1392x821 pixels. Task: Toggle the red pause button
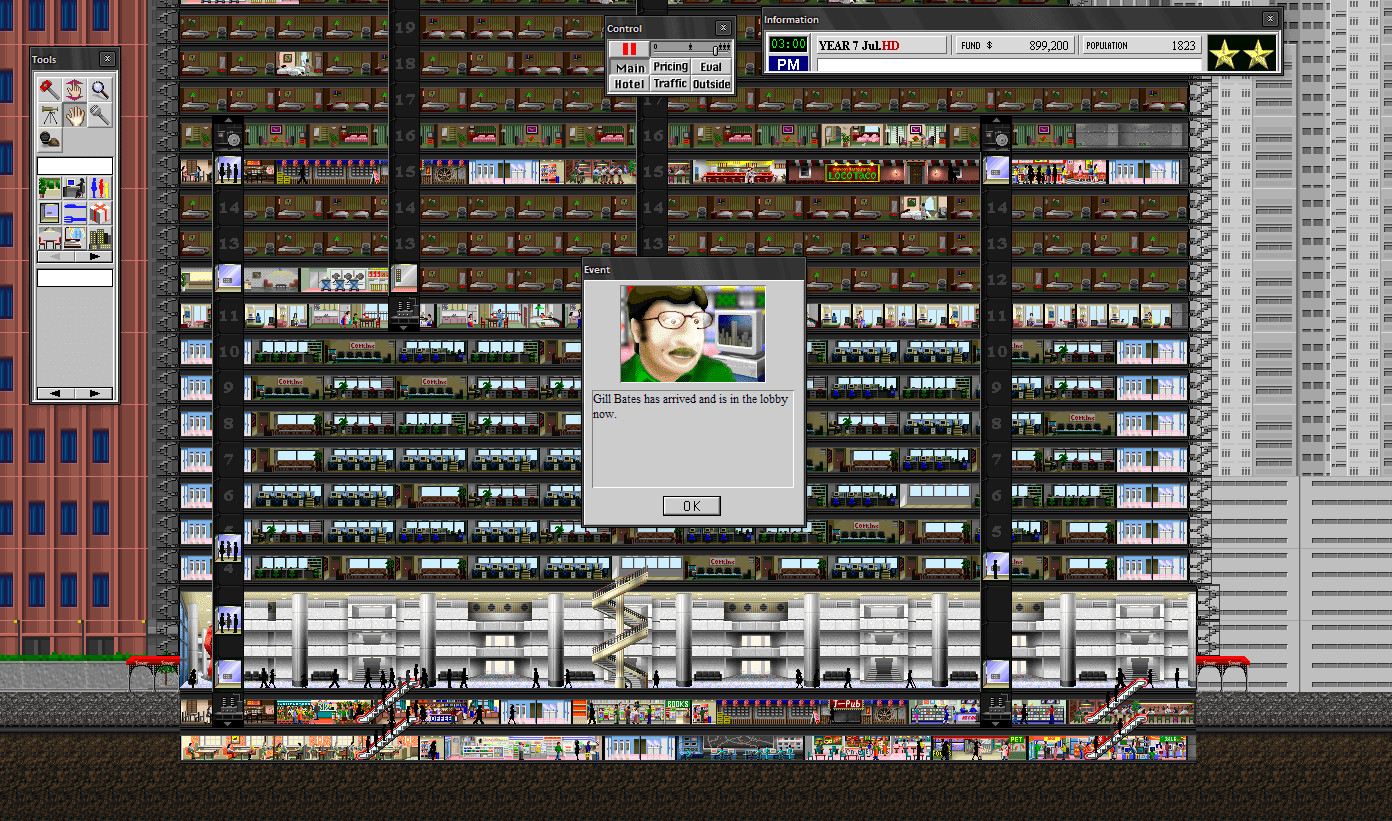tap(629, 48)
